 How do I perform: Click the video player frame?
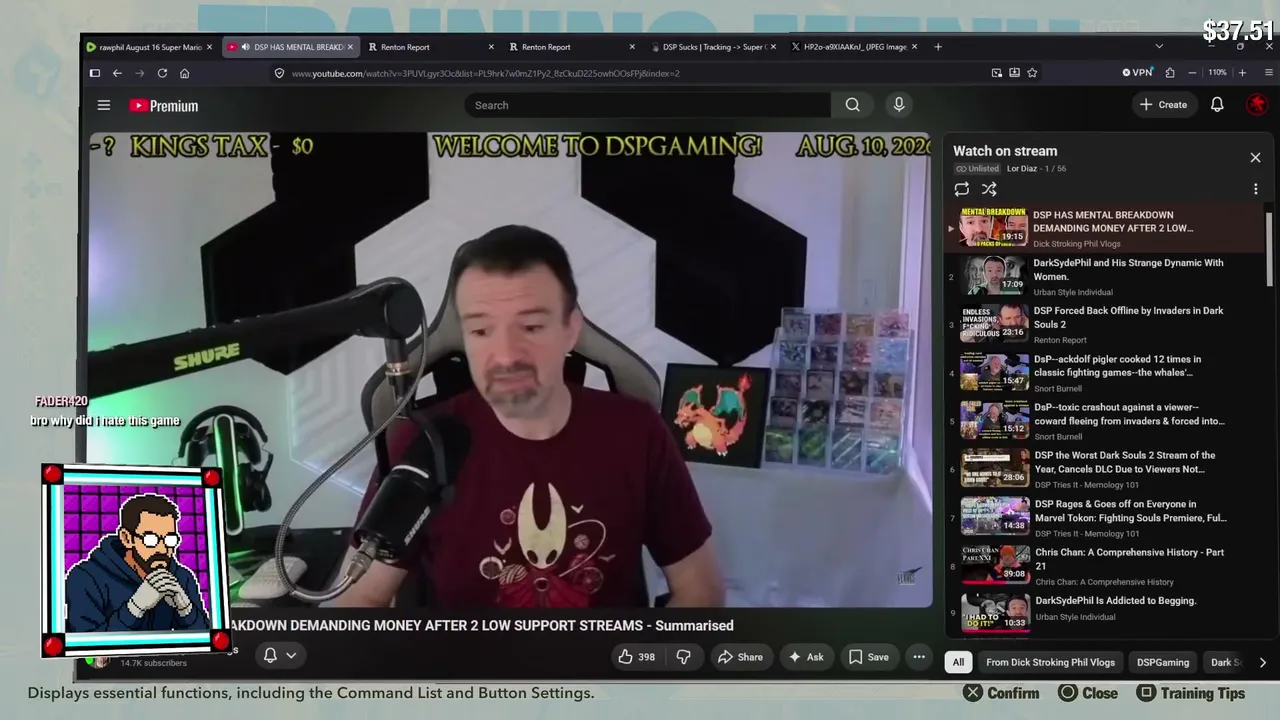pos(510,370)
